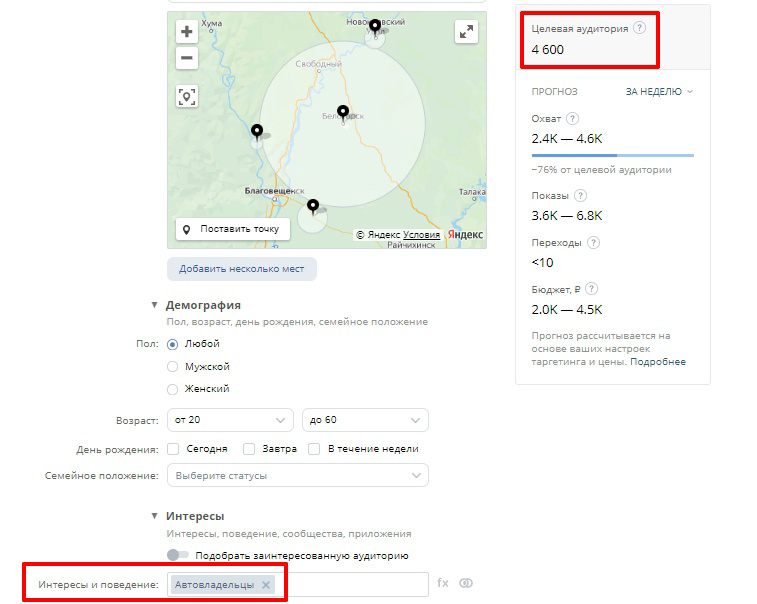Click impressions value 3.6K — 6.8K

(567, 215)
